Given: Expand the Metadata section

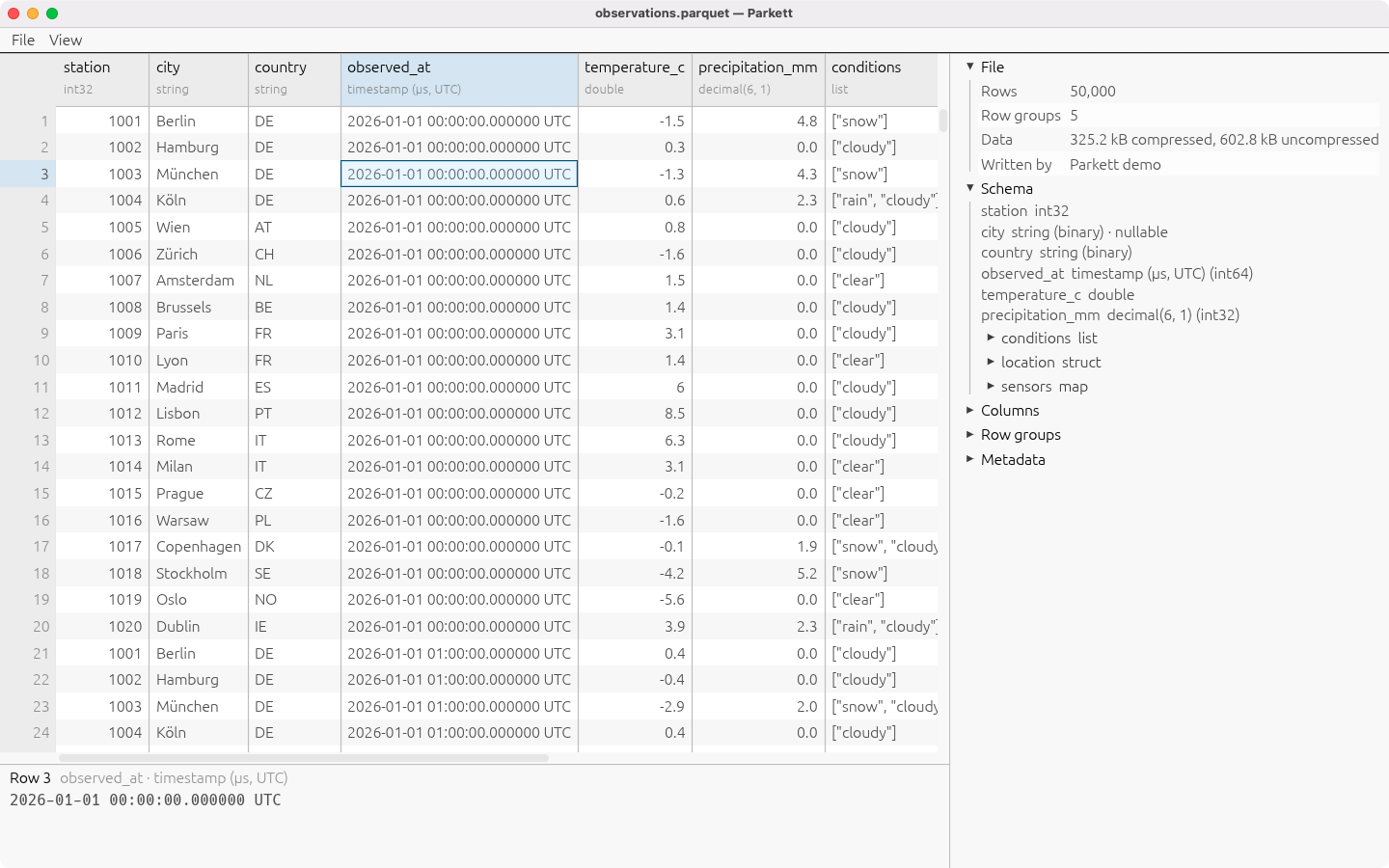Looking at the screenshot, I should pyautogui.click(x=970, y=459).
